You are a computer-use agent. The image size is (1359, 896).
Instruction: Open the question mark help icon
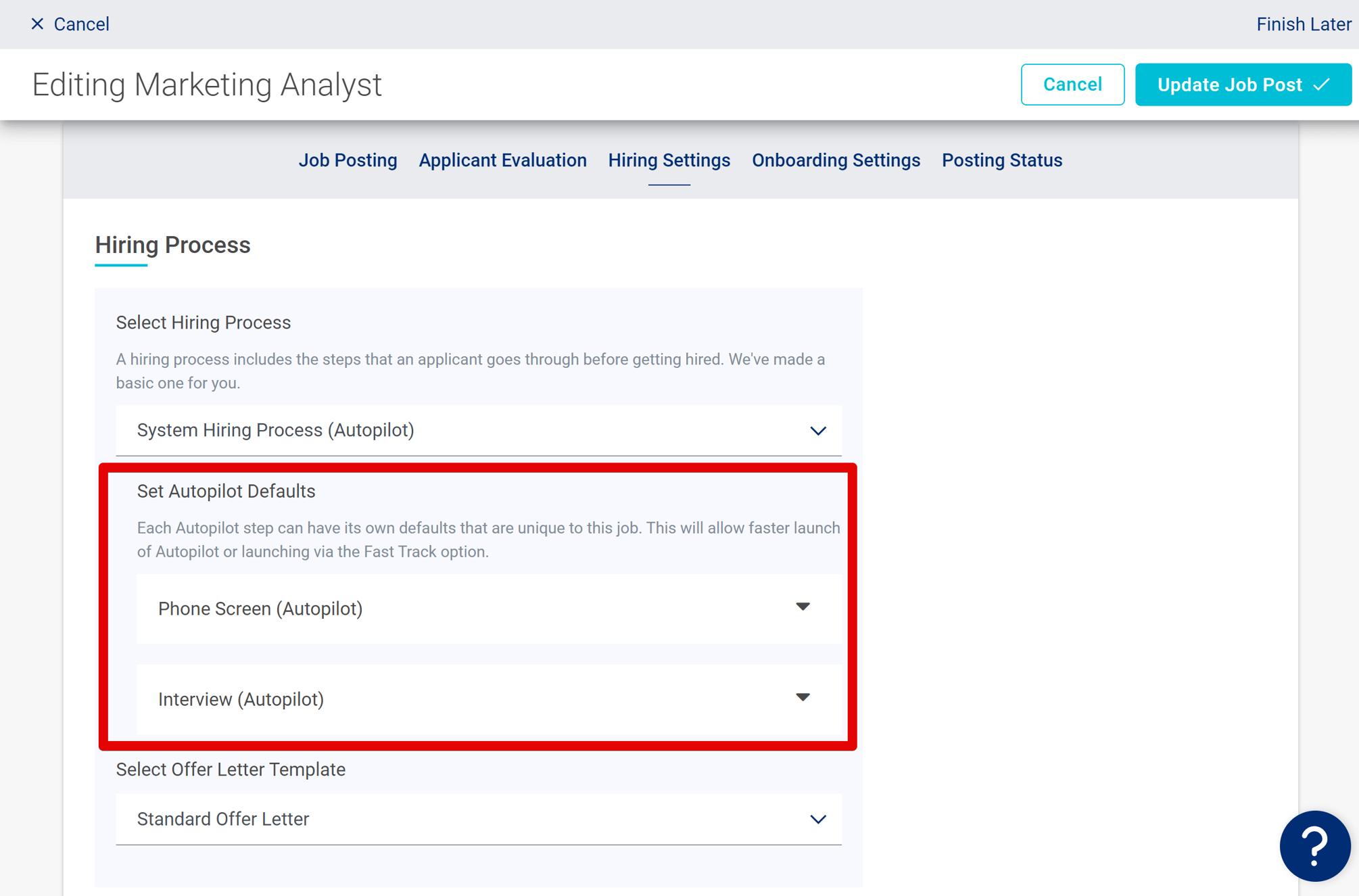pos(1314,847)
